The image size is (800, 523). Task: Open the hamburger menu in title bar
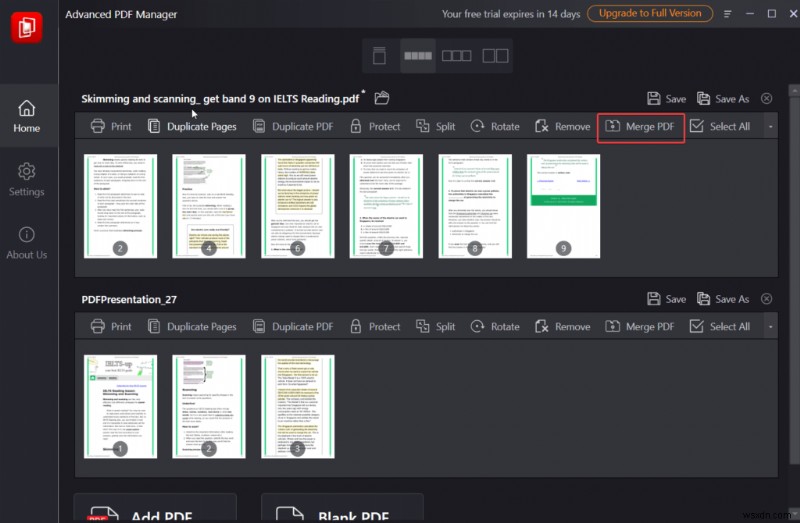click(x=727, y=14)
